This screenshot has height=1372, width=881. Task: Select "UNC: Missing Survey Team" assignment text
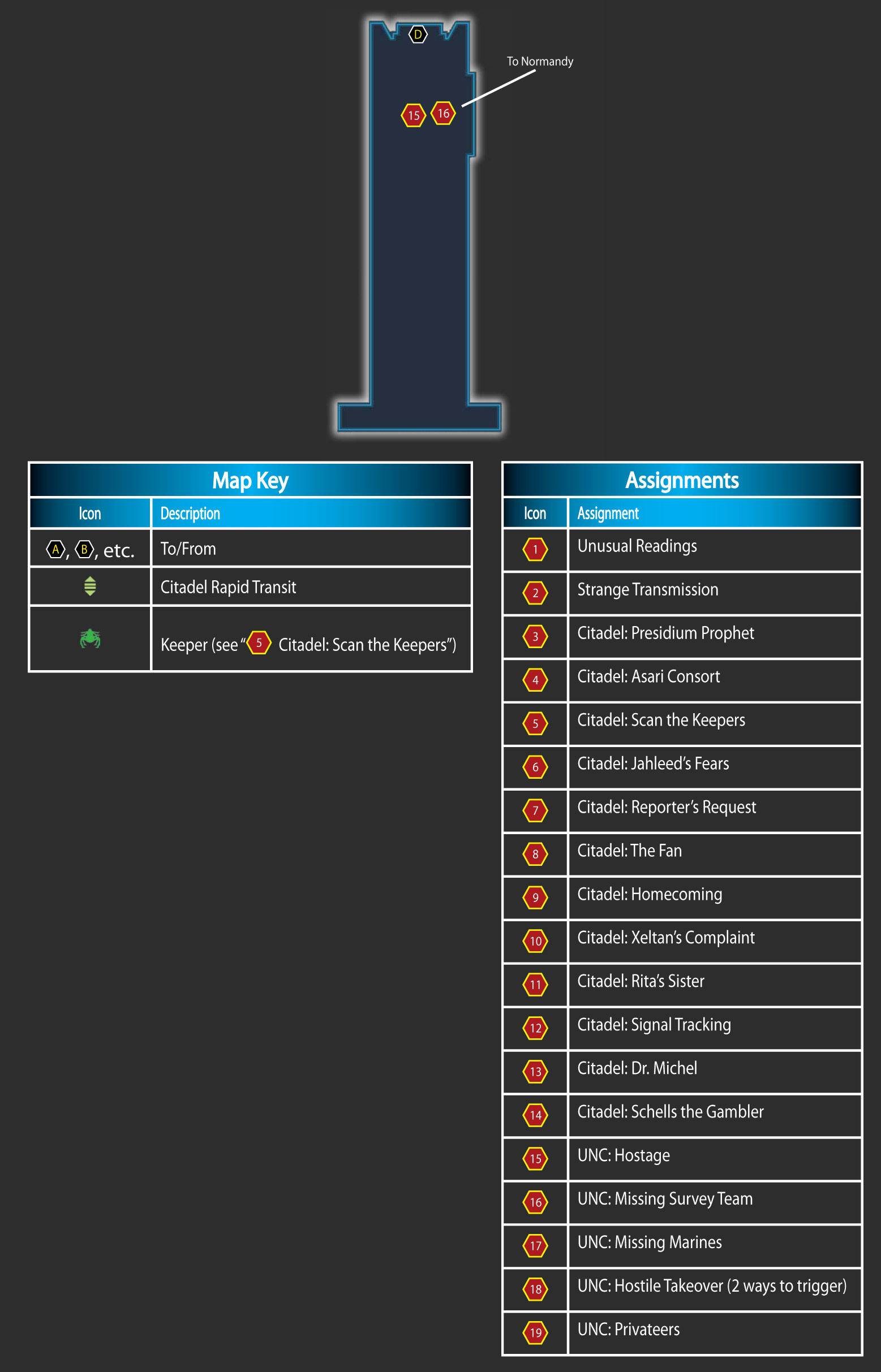point(665,1200)
